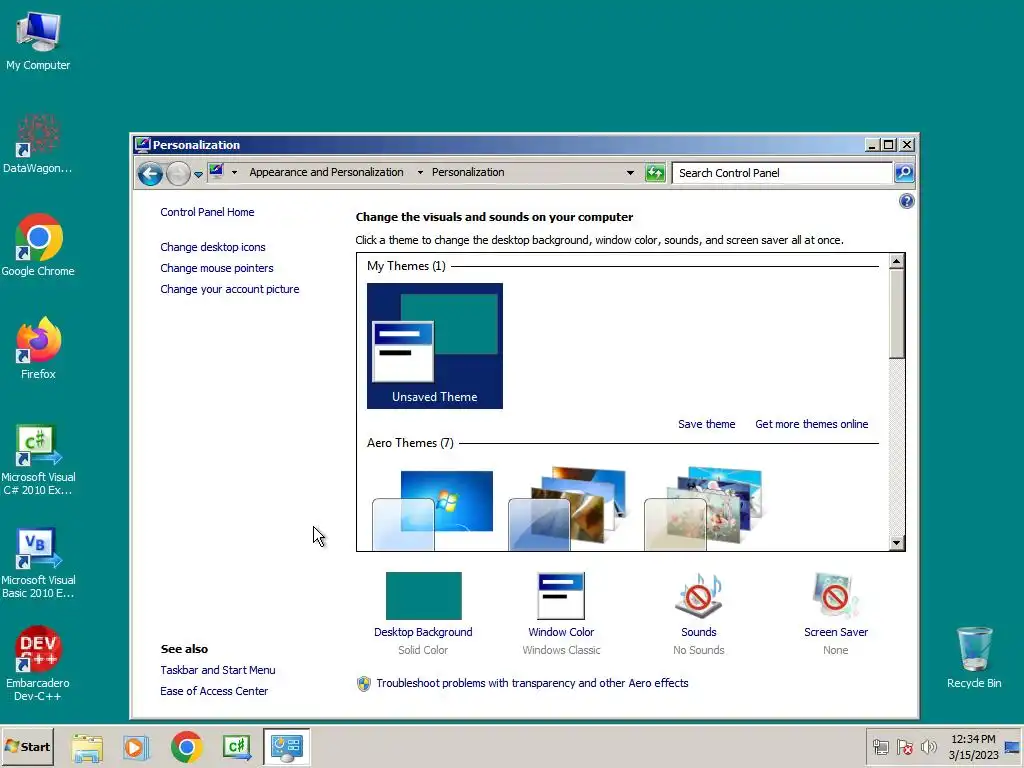Screen dimensions: 1024x768
Task: Open Troubleshoot problems with transparency link
Action: coord(532,683)
